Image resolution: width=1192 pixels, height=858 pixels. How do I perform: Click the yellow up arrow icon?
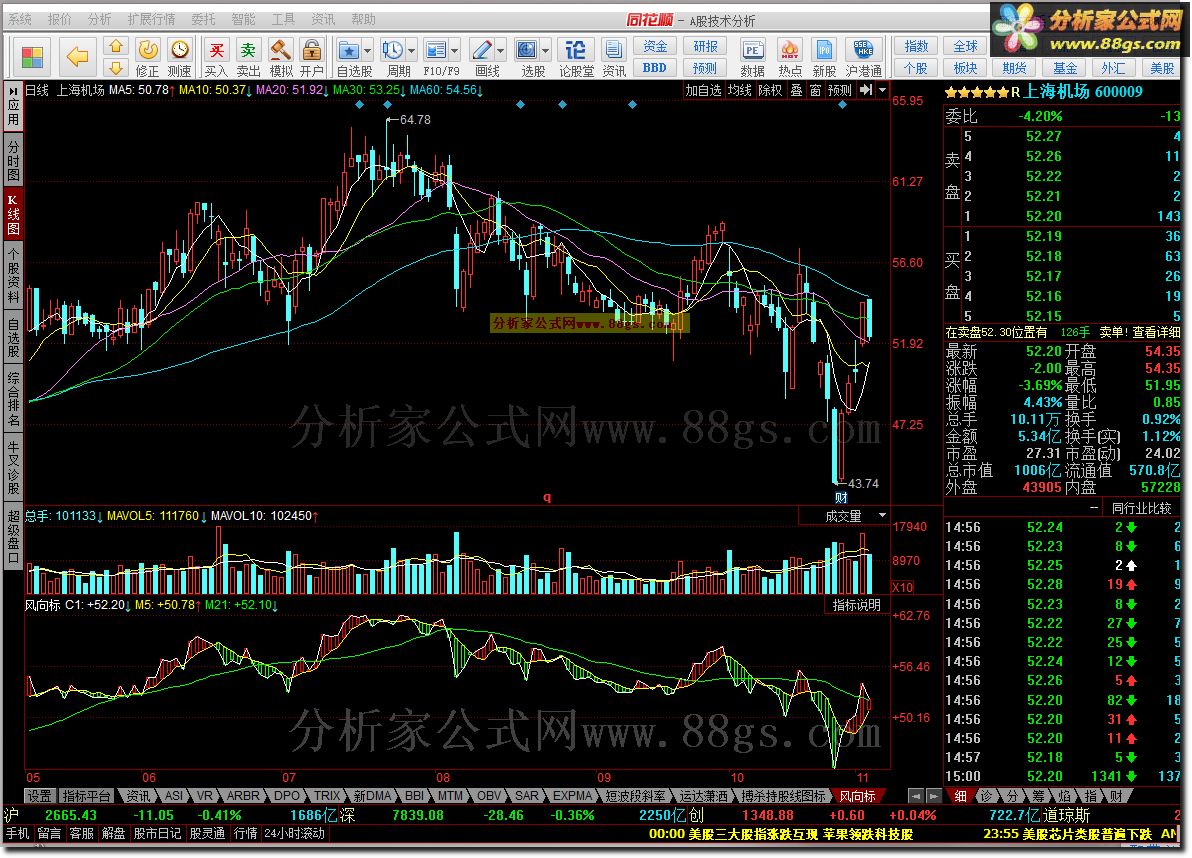coord(116,46)
